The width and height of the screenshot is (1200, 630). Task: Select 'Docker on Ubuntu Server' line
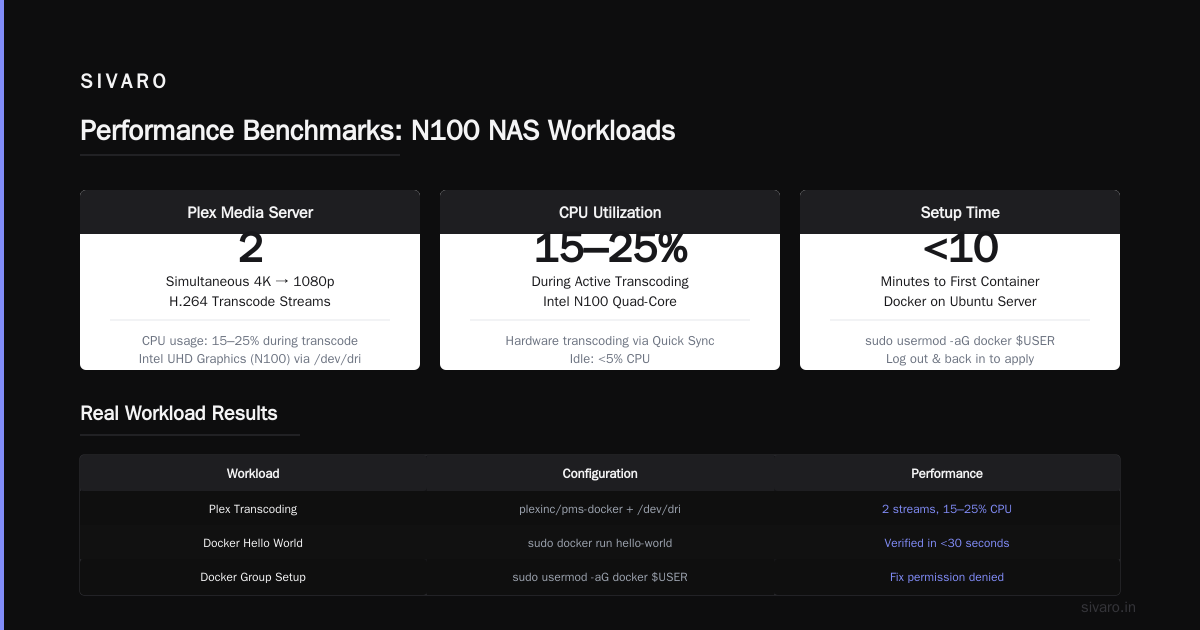960,301
